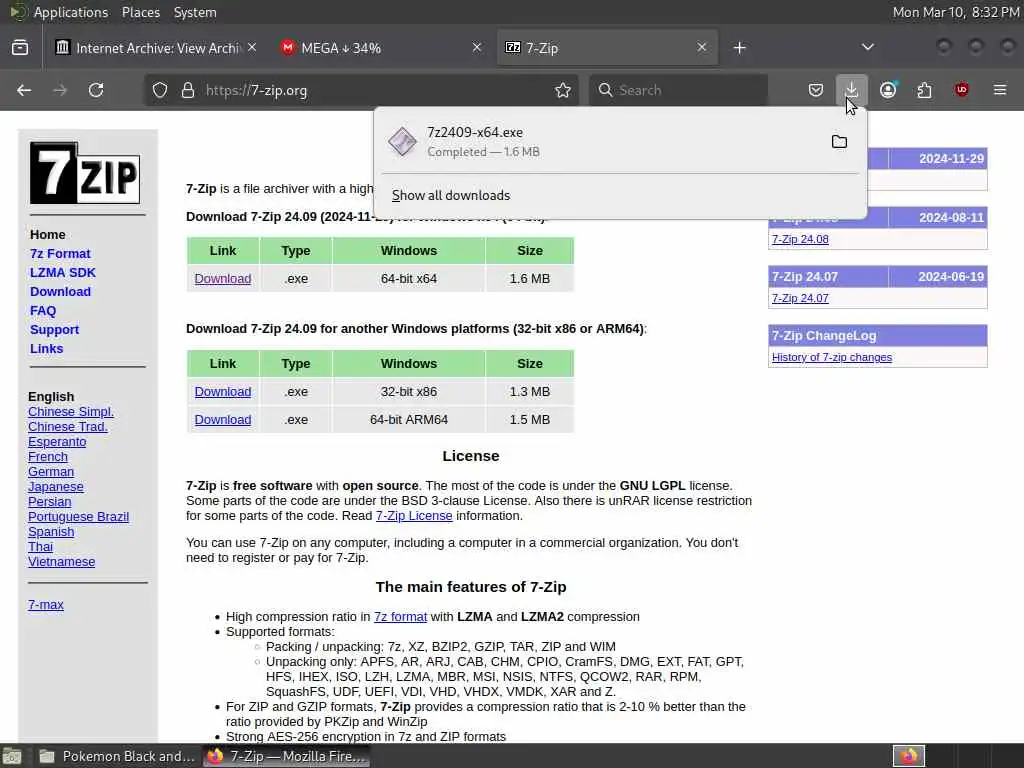The height and width of the screenshot is (768, 1024).
Task: Open the Places menu
Action: tap(141, 12)
